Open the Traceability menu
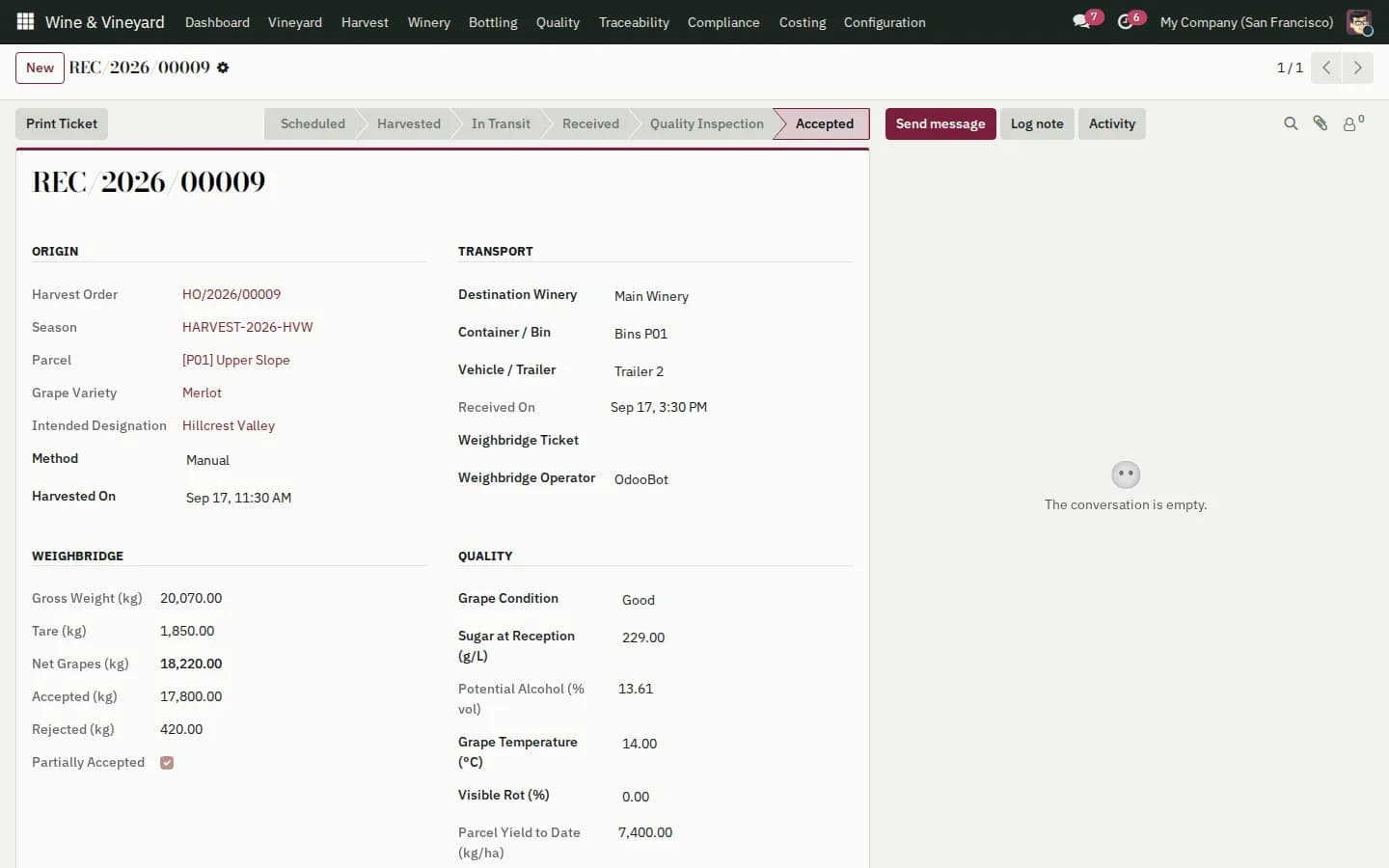Screen dimensions: 1389x868 634,22
